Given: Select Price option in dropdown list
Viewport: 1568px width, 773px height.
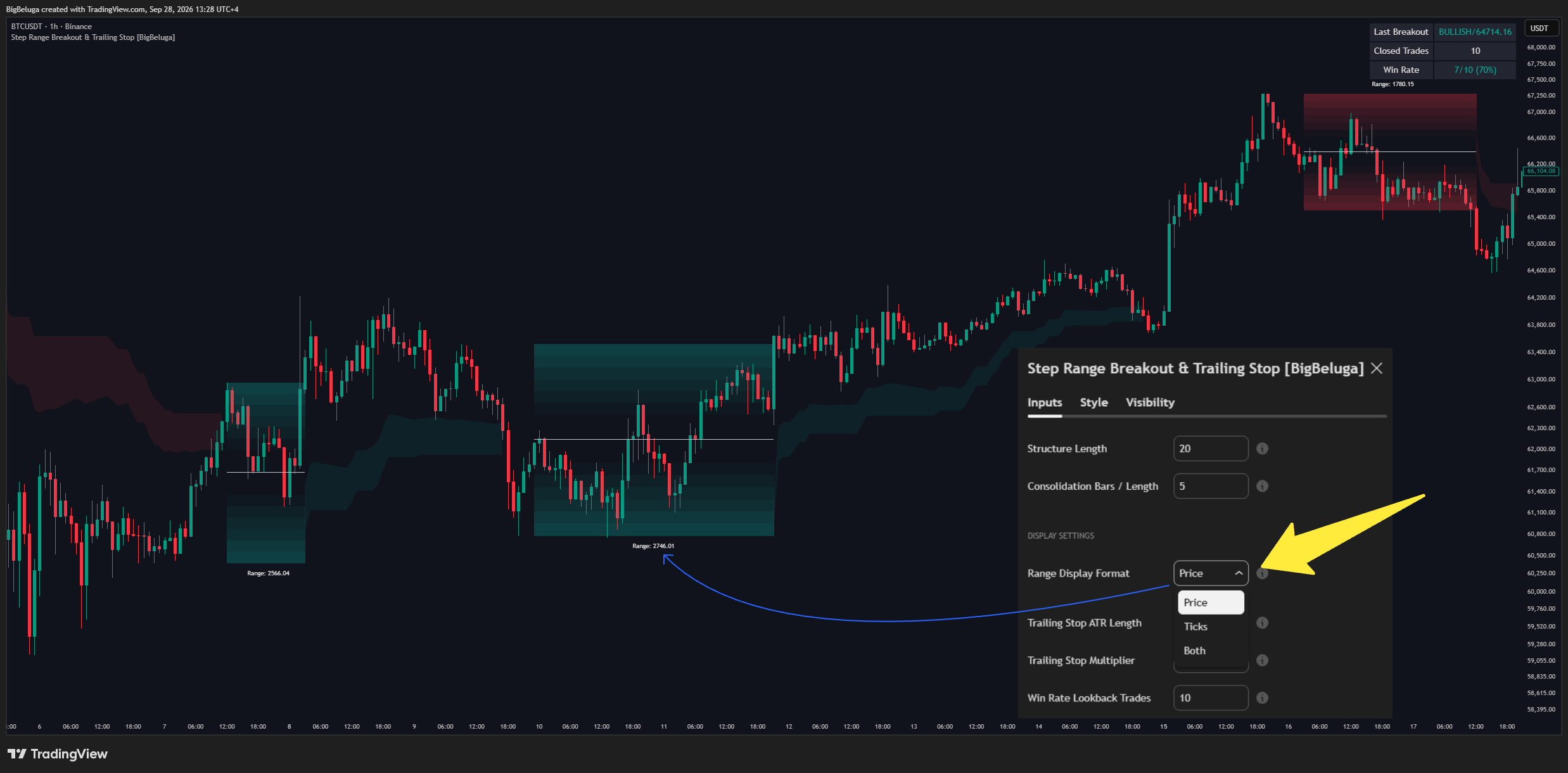Looking at the screenshot, I should tap(1211, 603).
